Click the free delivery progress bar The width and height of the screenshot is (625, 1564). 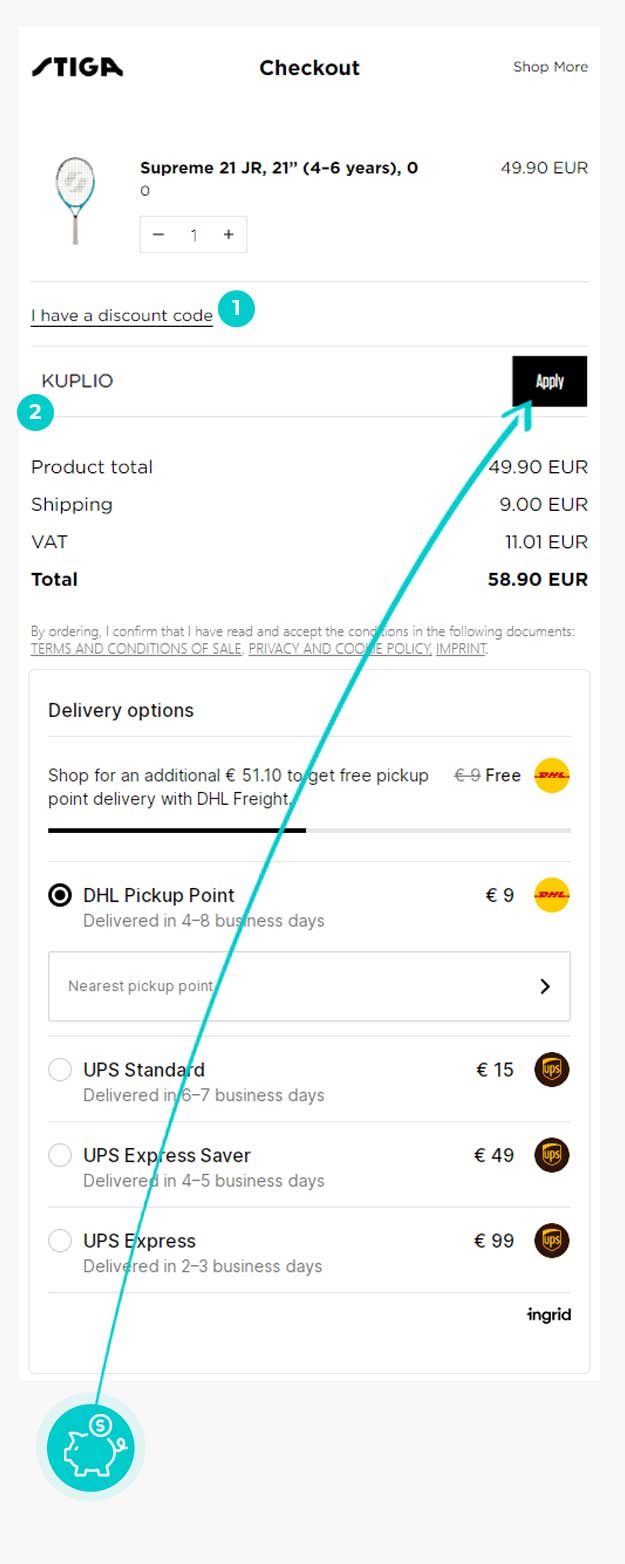309,830
